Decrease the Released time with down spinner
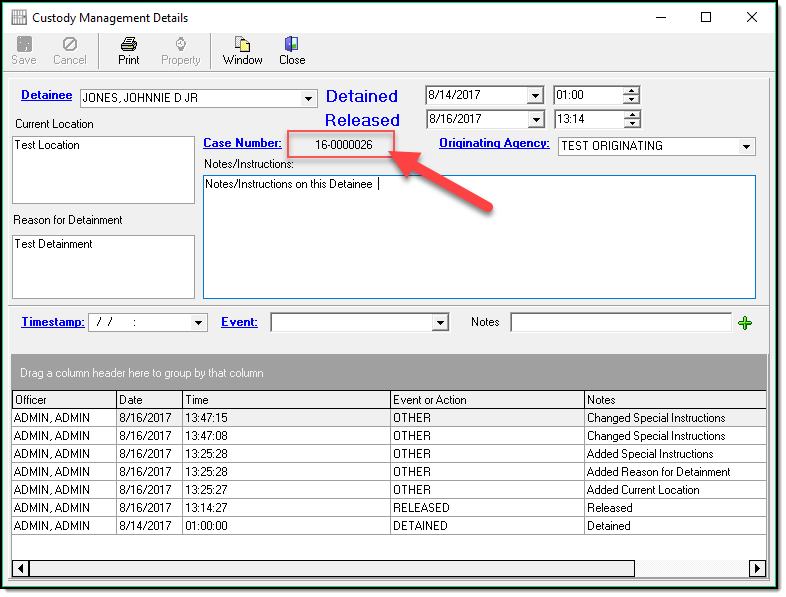The image size is (786, 597). [631, 124]
